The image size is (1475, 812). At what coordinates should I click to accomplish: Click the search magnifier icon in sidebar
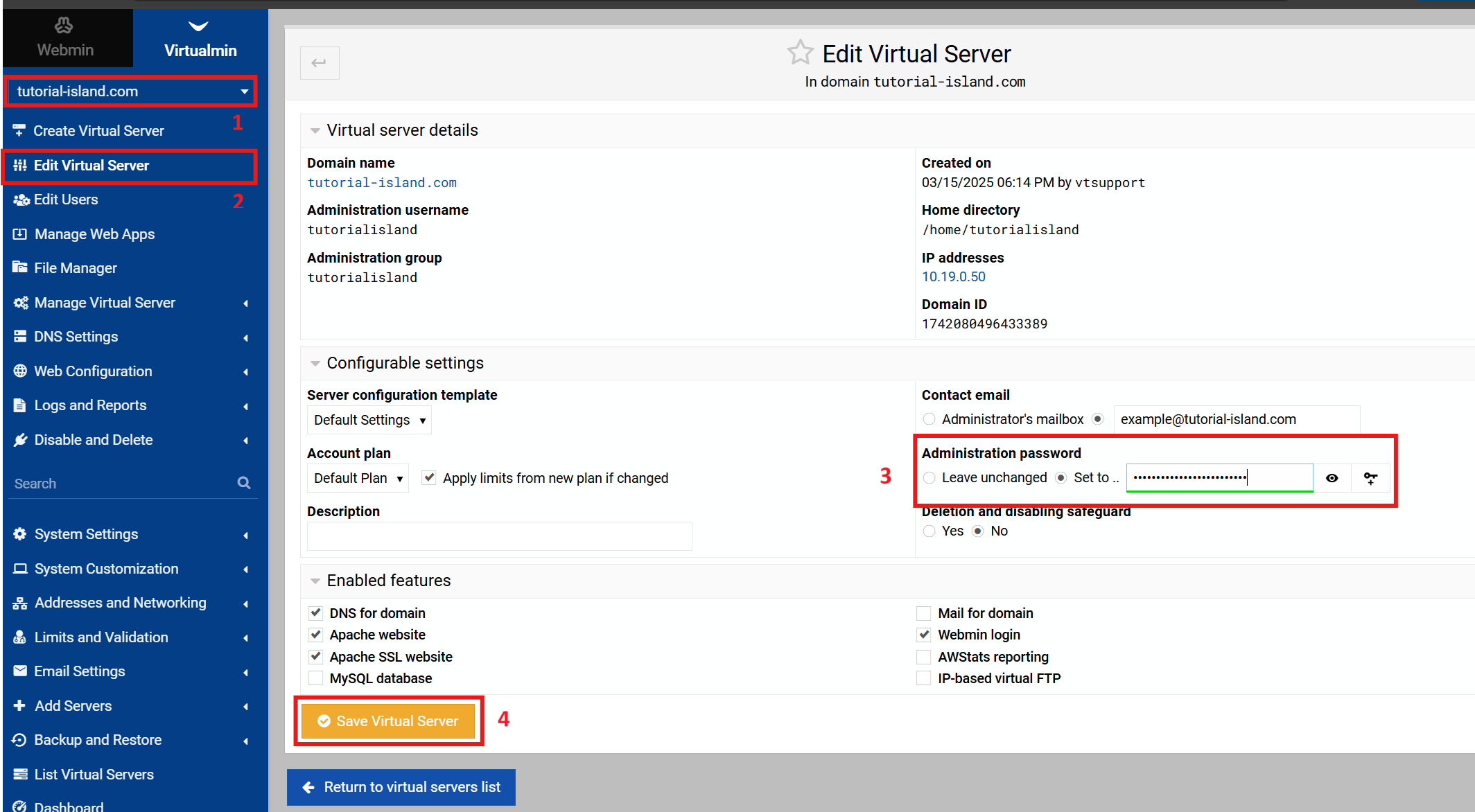click(x=243, y=483)
